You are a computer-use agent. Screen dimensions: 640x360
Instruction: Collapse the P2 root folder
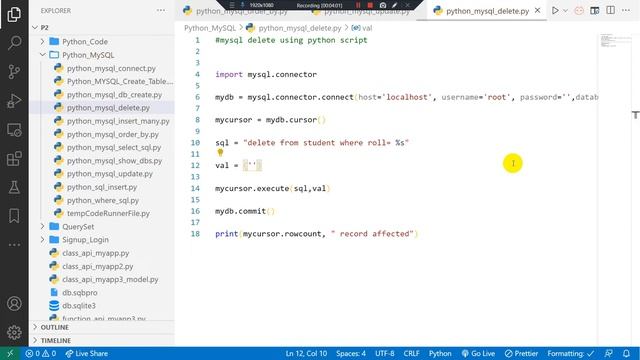pyautogui.click(x=102, y=28)
